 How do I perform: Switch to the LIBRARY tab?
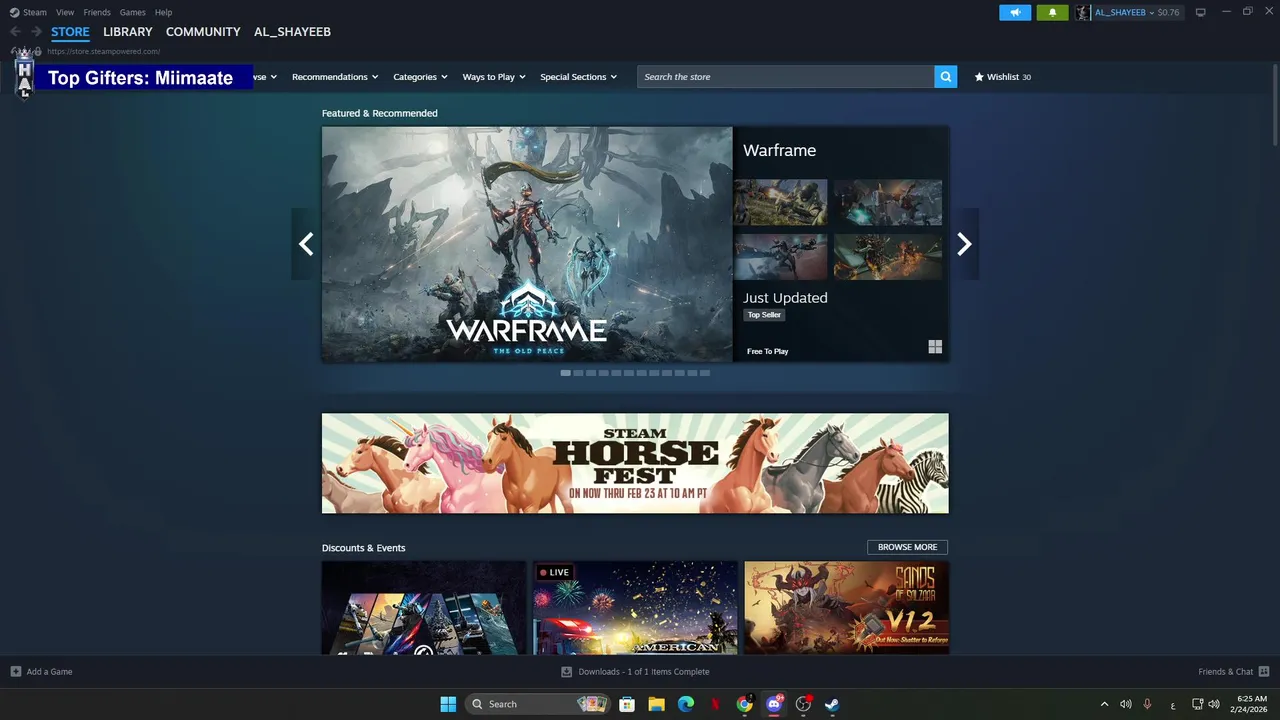128,32
